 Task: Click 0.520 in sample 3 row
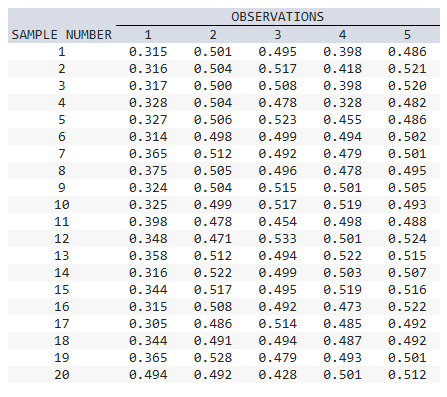coord(407,86)
